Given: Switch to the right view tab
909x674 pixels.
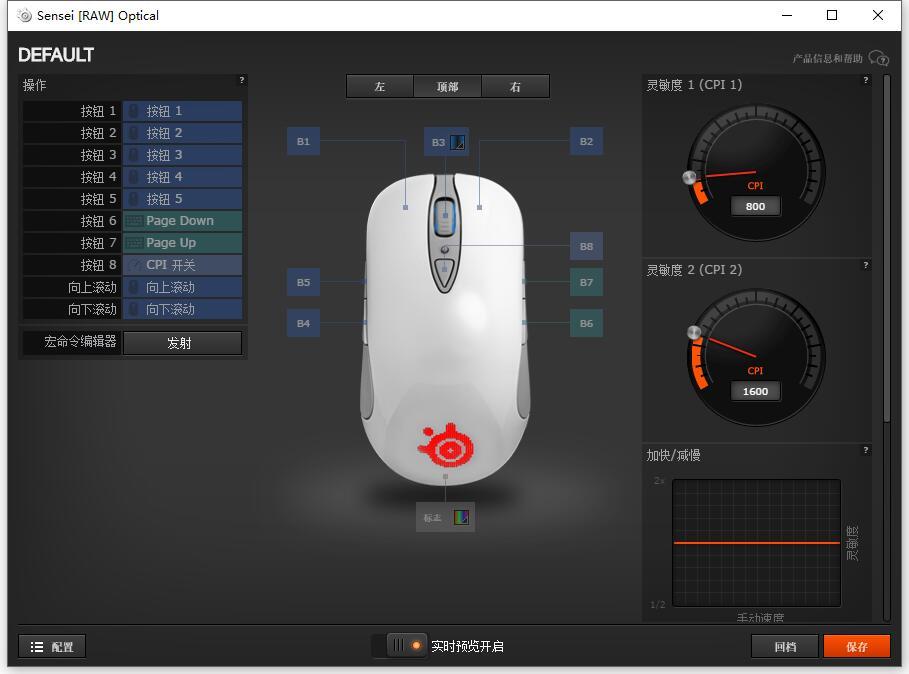Looking at the screenshot, I should click(x=515, y=86).
